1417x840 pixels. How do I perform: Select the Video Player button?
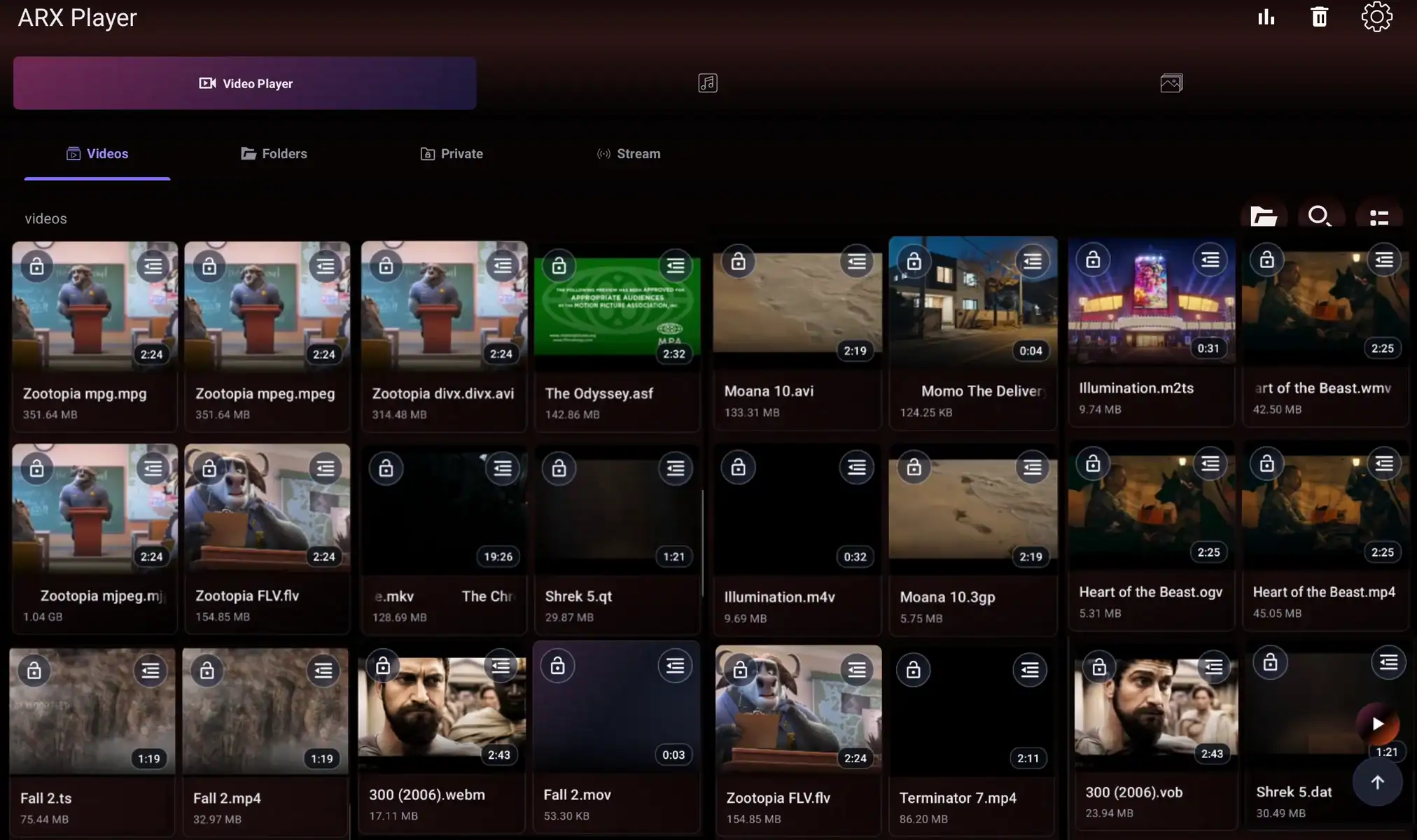[244, 83]
